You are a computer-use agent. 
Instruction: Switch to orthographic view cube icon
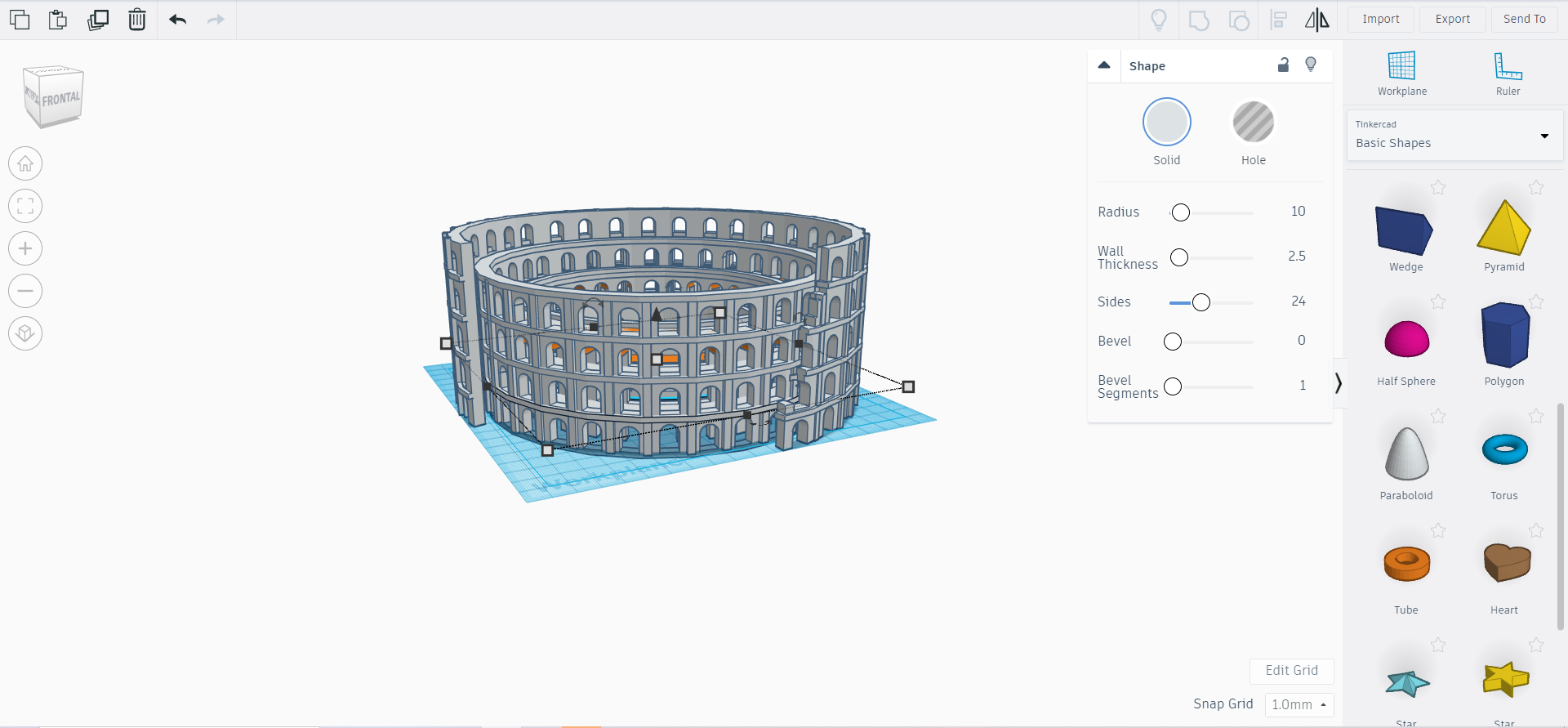point(25,333)
